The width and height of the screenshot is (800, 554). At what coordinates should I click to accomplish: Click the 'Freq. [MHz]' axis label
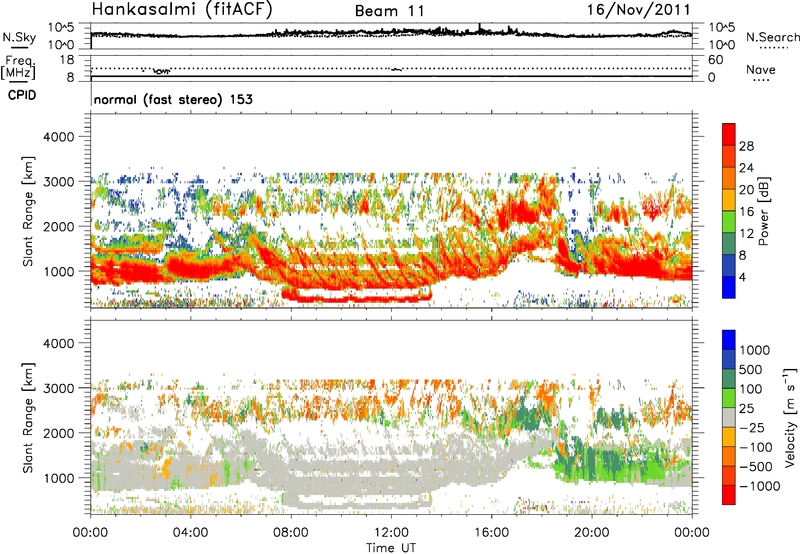(19, 68)
